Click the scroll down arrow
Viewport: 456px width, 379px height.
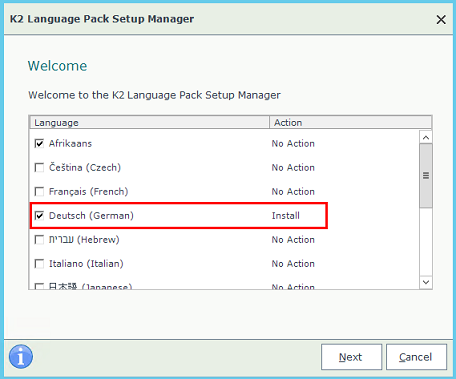(x=426, y=282)
